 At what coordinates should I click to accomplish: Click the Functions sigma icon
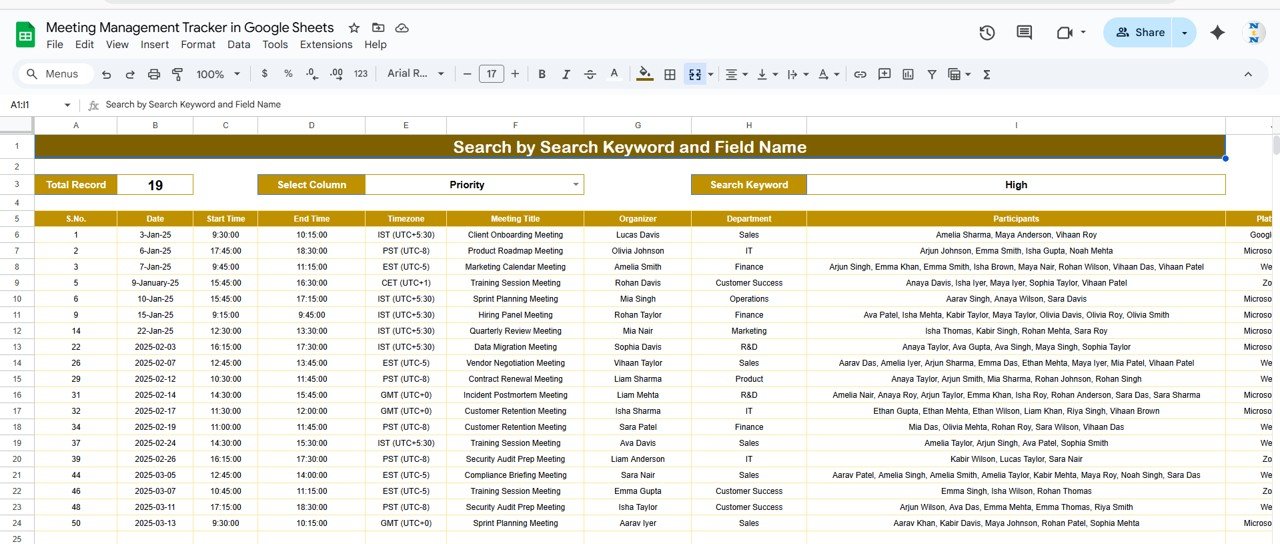pyautogui.click(x=987, y=74)
